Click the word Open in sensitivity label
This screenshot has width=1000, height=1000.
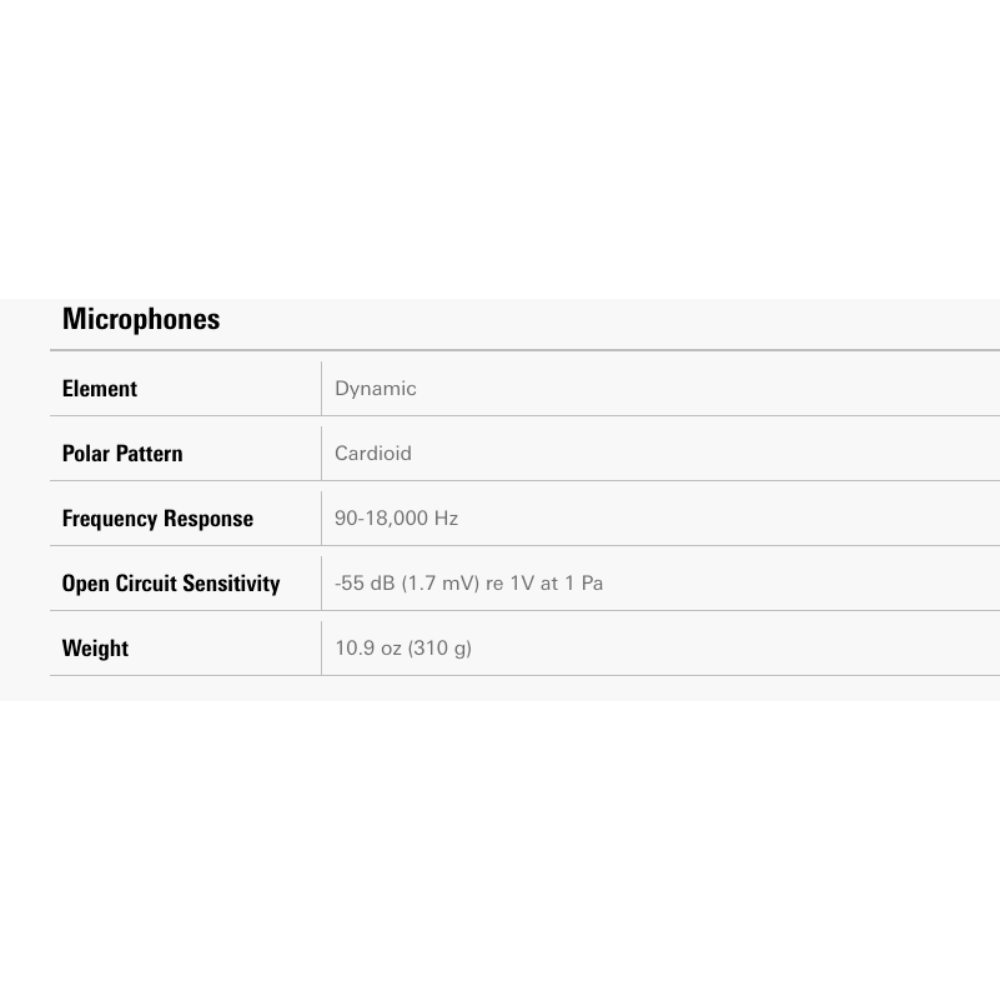pos(85,584)
